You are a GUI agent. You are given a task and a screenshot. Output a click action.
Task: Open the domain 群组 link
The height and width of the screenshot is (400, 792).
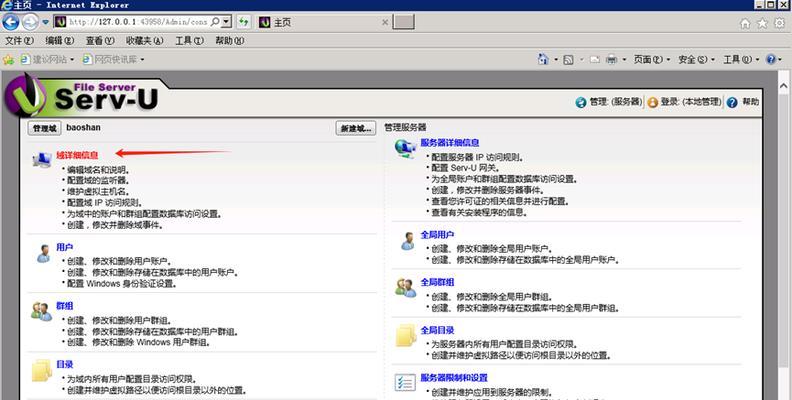coord(64,306)
